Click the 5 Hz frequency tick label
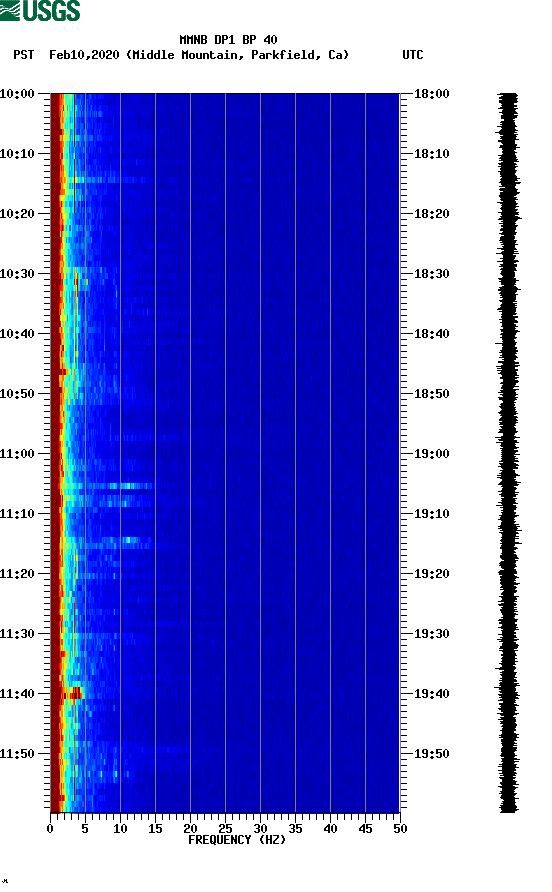The image size is (552, 892). point(85,829)
